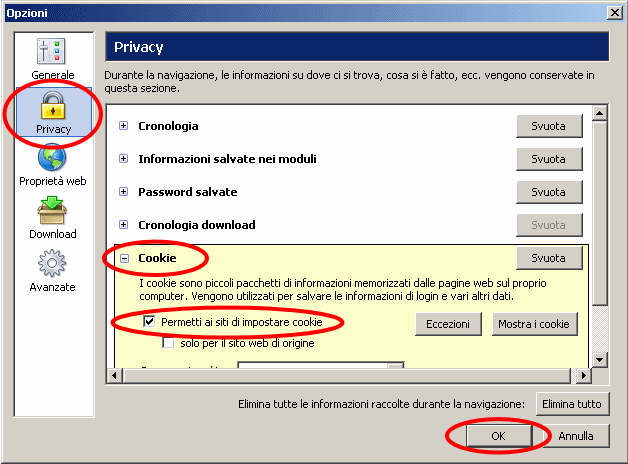Click Svuota button for Cookie

[x=548, y=258]
